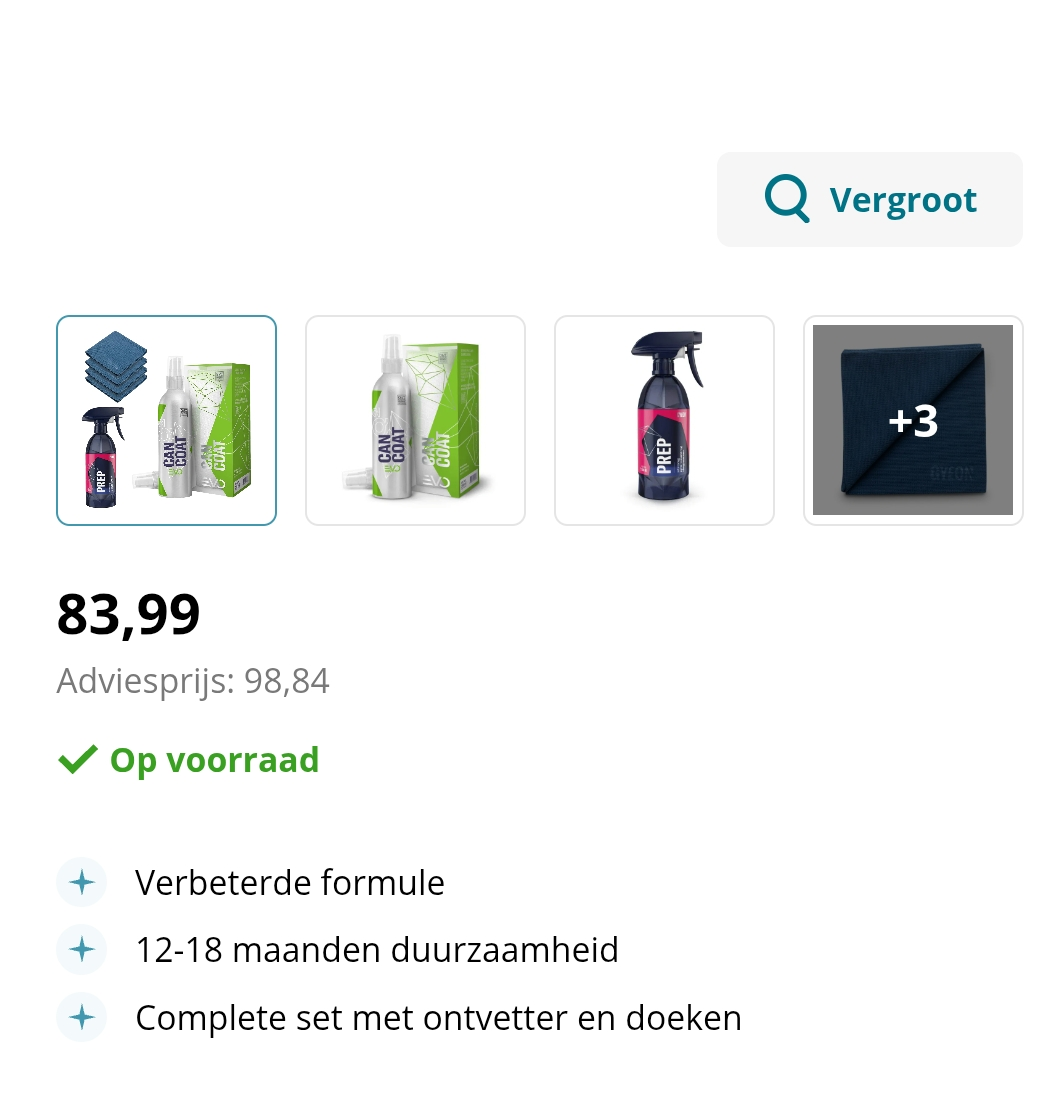The image size is (1046, 1112).
Task: Select the complete set thumbnail with cloths
Action: tap(167, 421)
